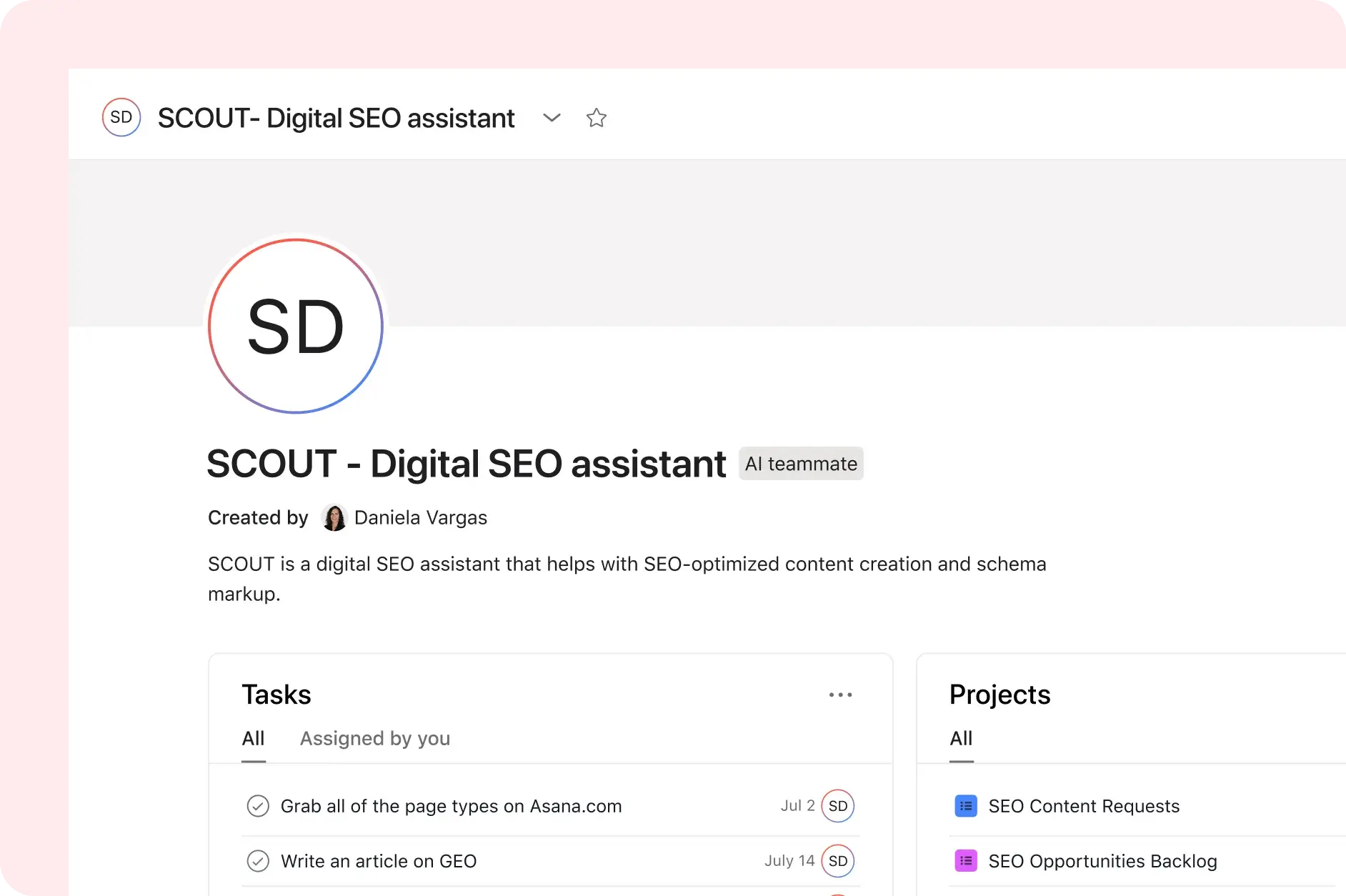Open the SEO Opportunities Backlog project

[x=1102, y=861]
